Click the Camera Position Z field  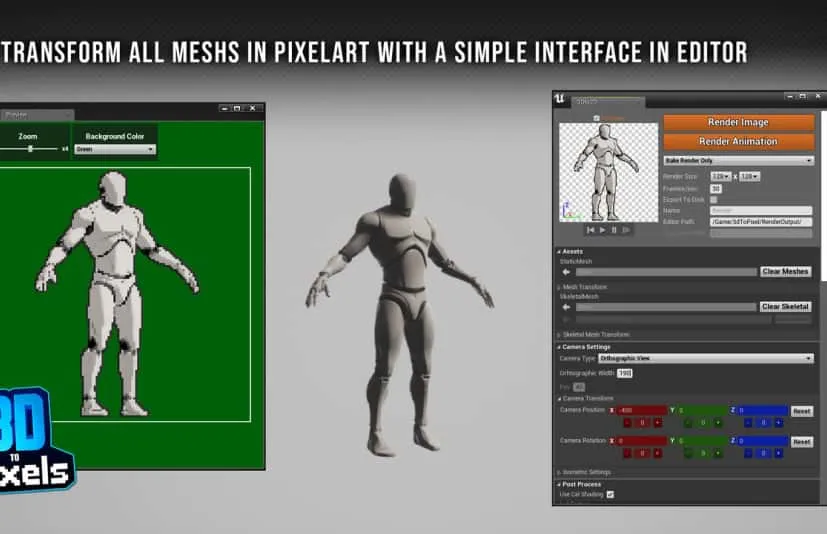click(x=763, y=410)
